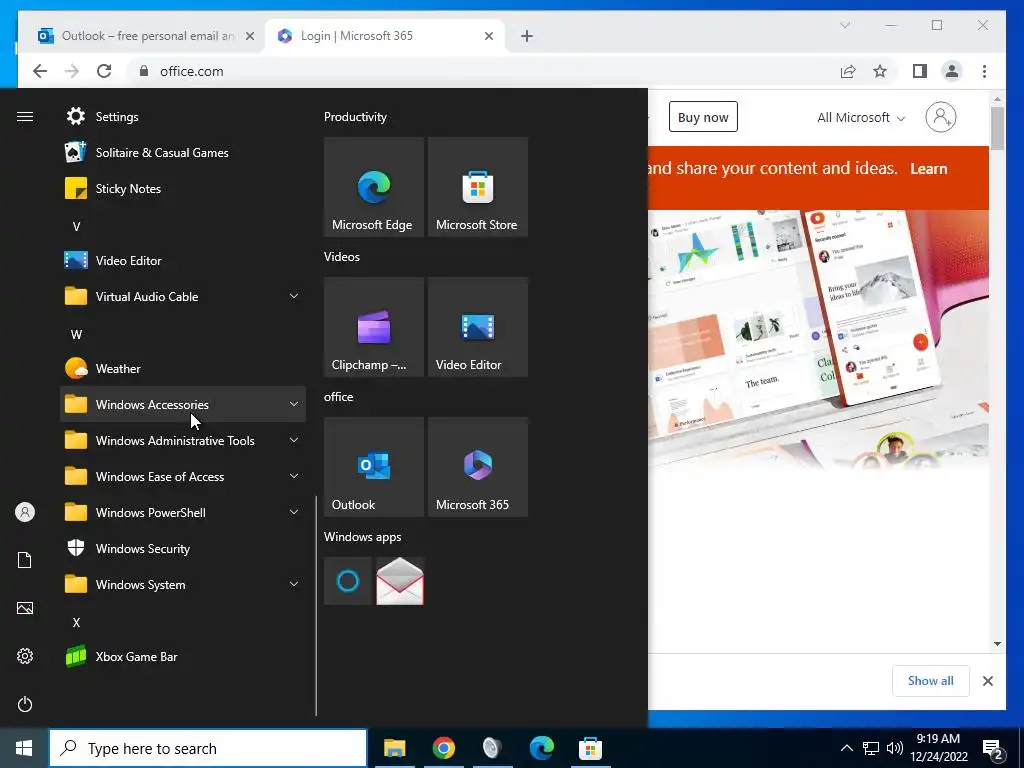Click the office.com address bar

[481, 71]
